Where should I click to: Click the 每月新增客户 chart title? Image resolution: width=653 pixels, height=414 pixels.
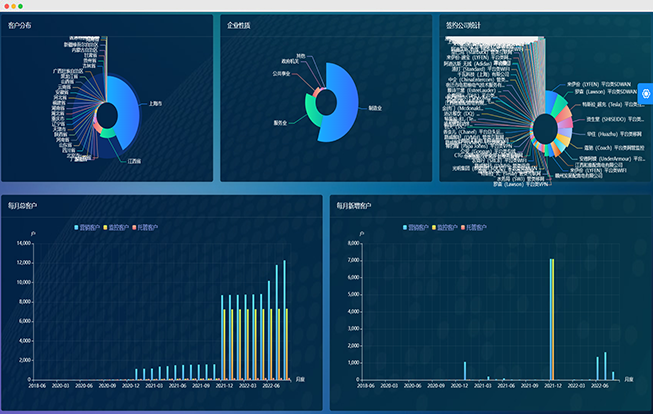354,205
